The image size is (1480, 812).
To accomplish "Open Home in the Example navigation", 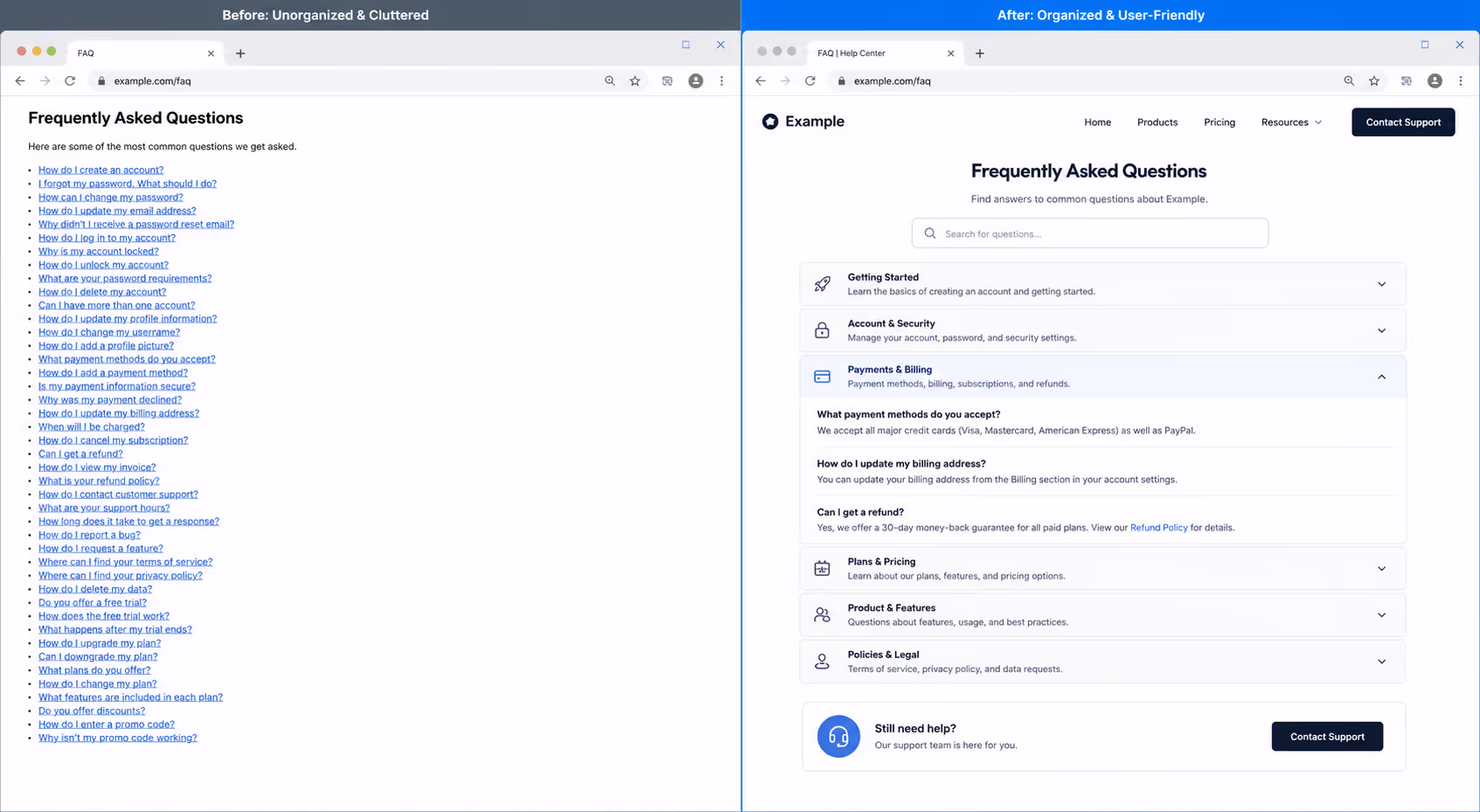I will pyautogui.click(x=1097, y=122).
